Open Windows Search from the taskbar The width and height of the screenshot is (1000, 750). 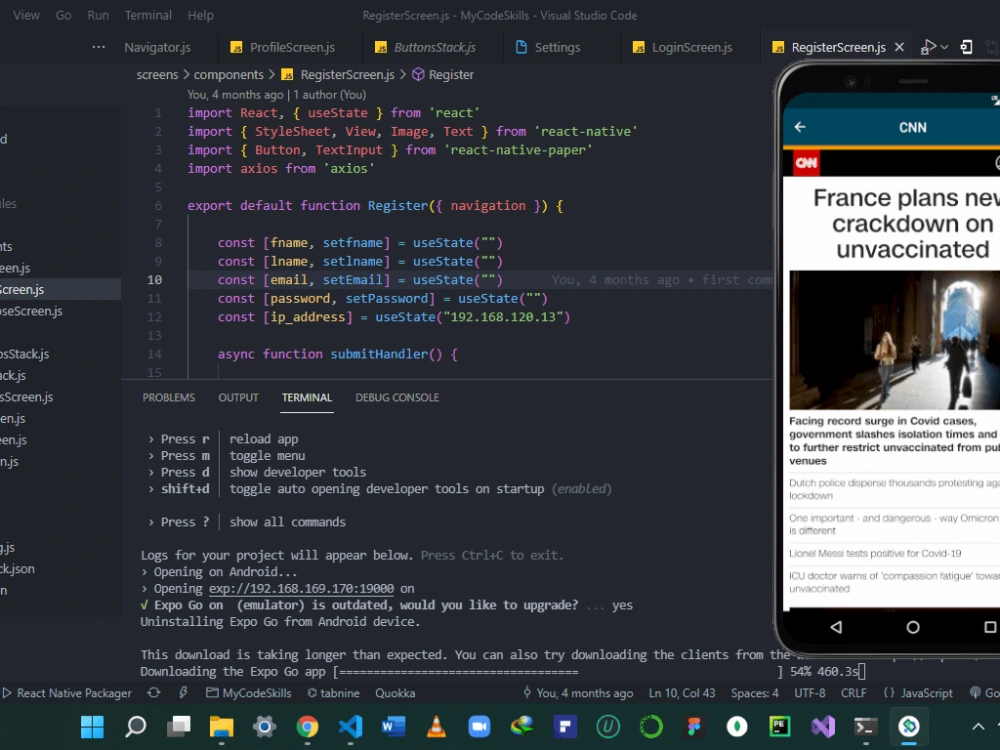tap(135, 726)
